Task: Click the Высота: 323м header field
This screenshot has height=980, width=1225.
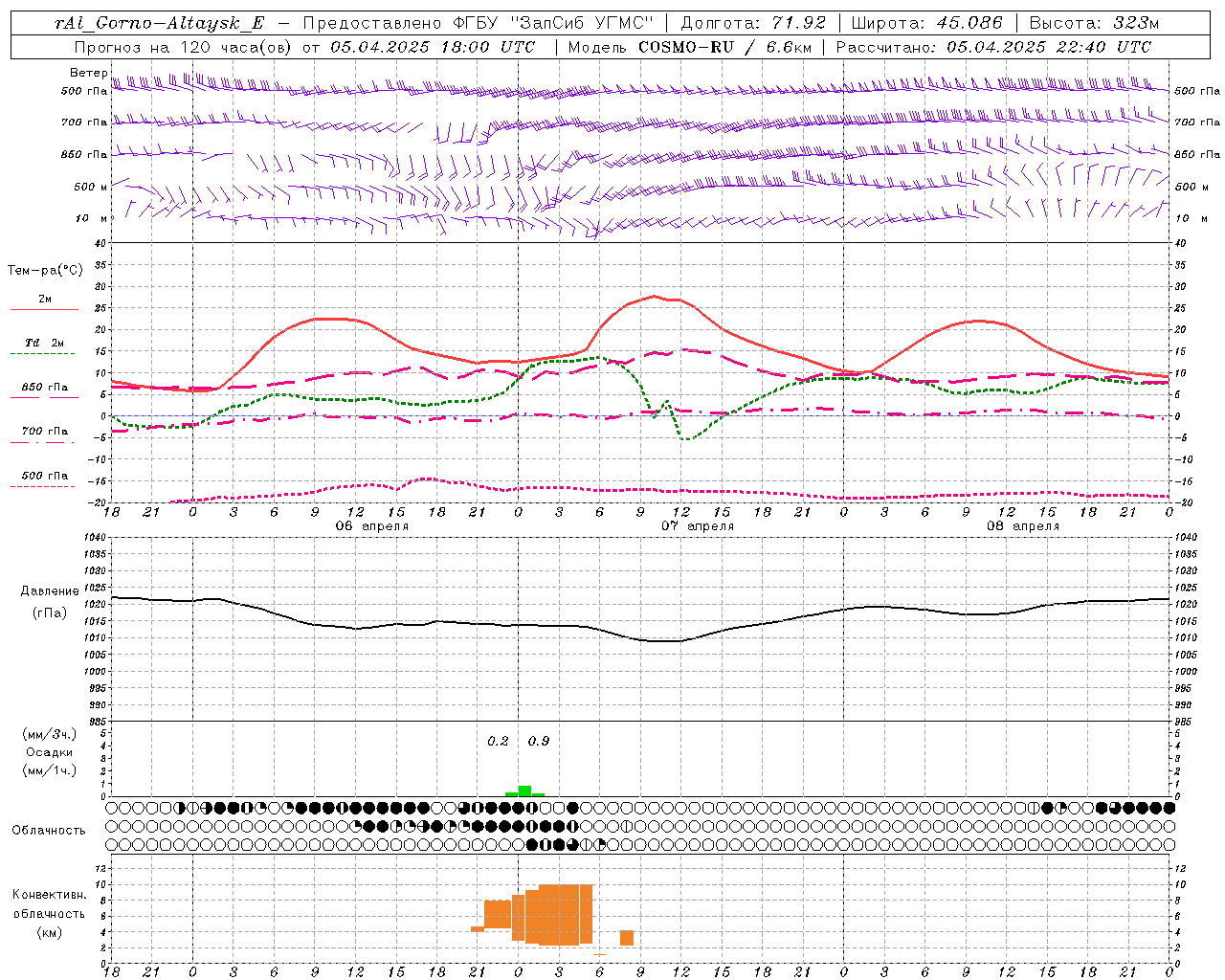Action: 1094,23
